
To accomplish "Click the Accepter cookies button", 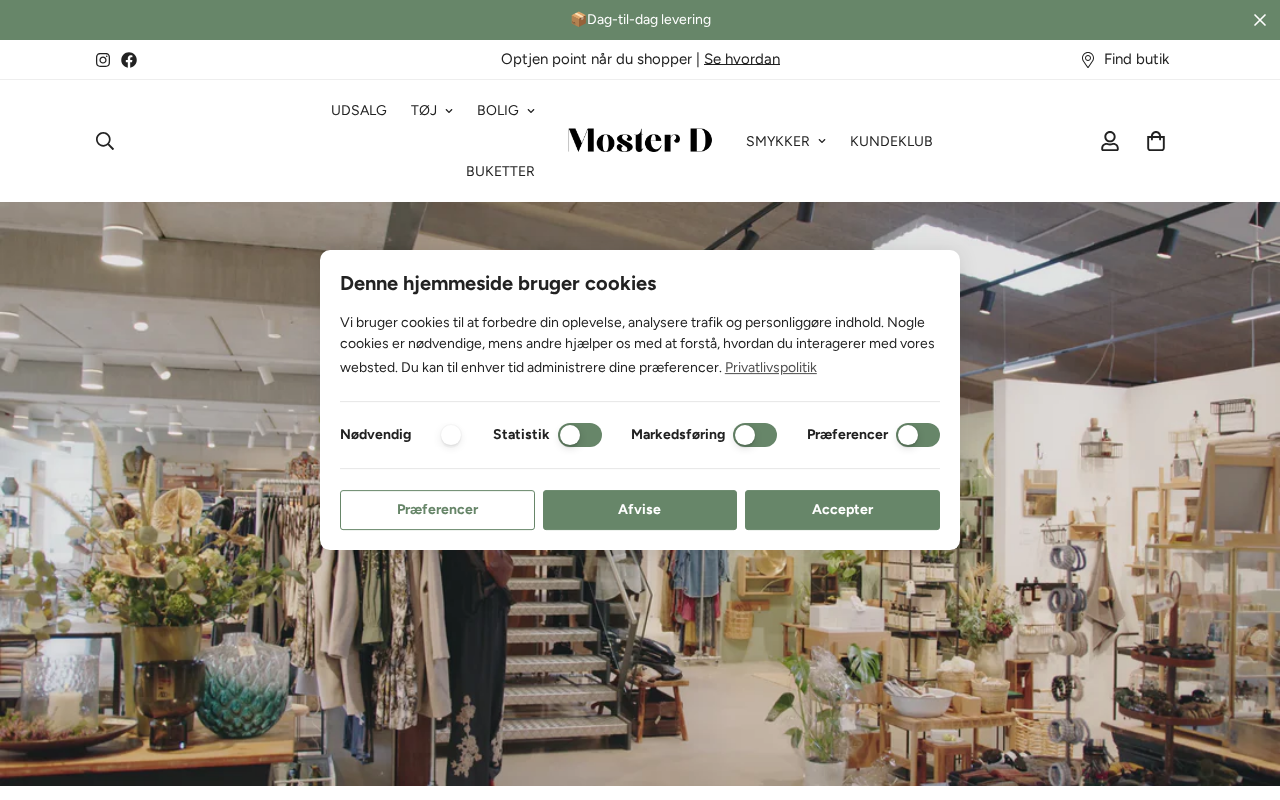I will point(842,510).
